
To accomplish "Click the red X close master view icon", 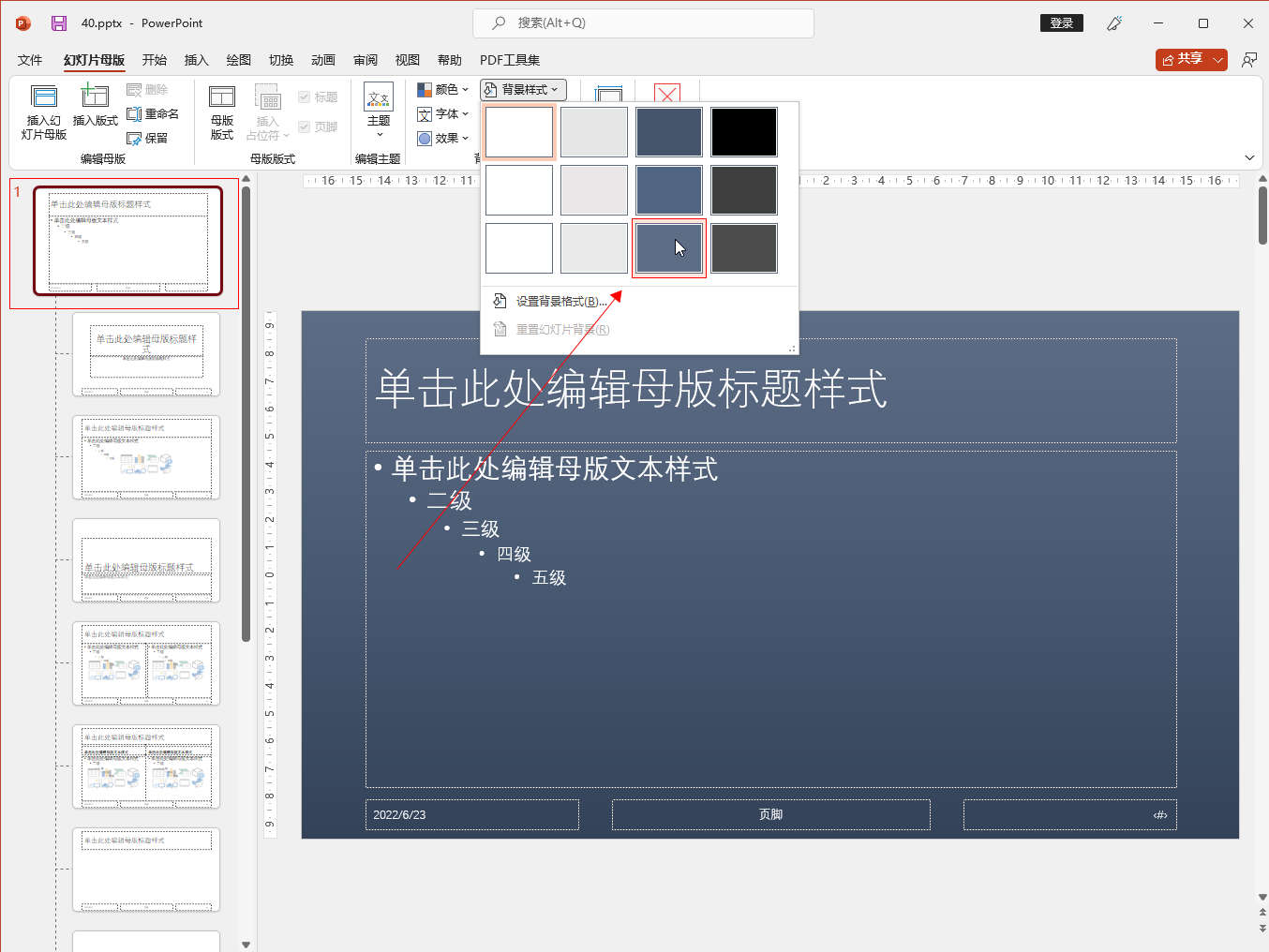I will point(667,93).
